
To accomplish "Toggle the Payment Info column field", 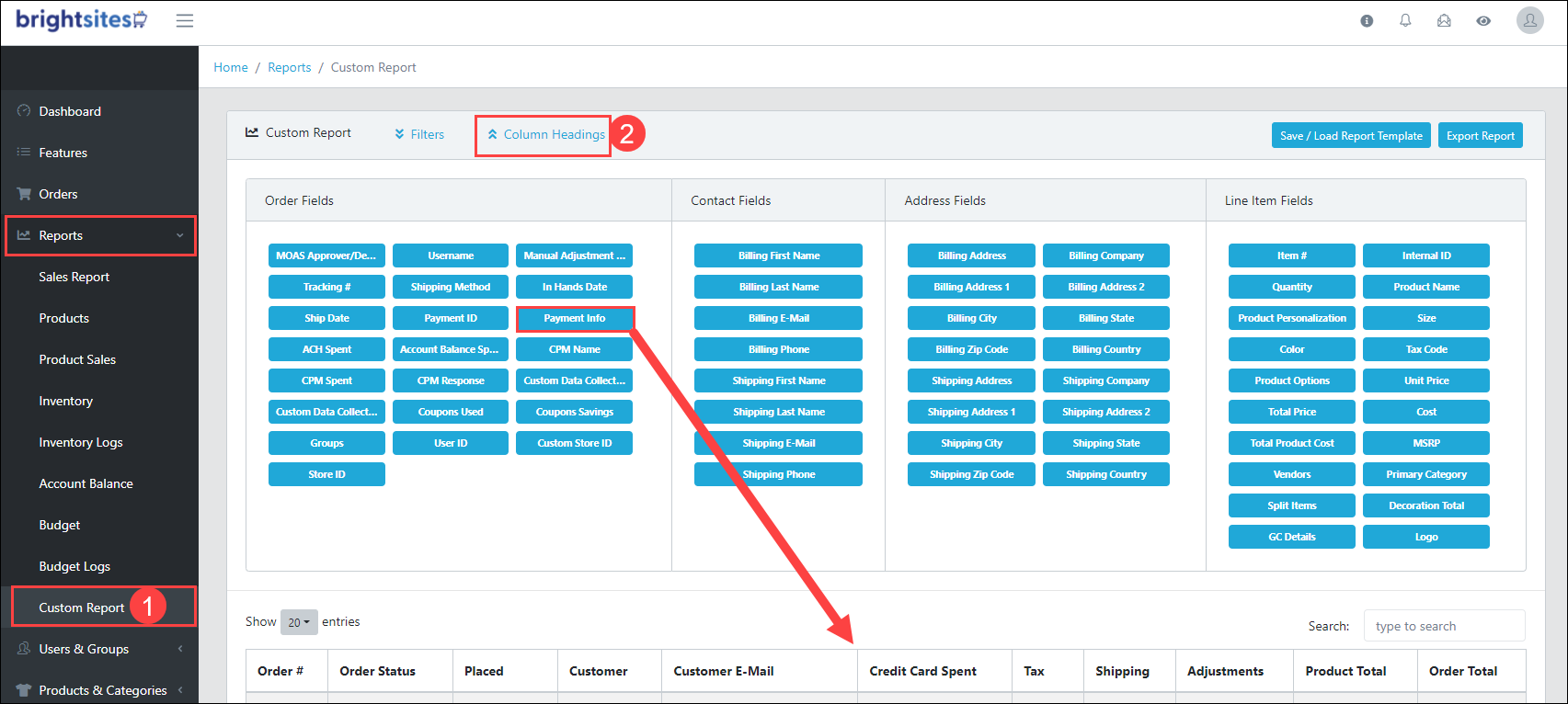I will 575,318.
